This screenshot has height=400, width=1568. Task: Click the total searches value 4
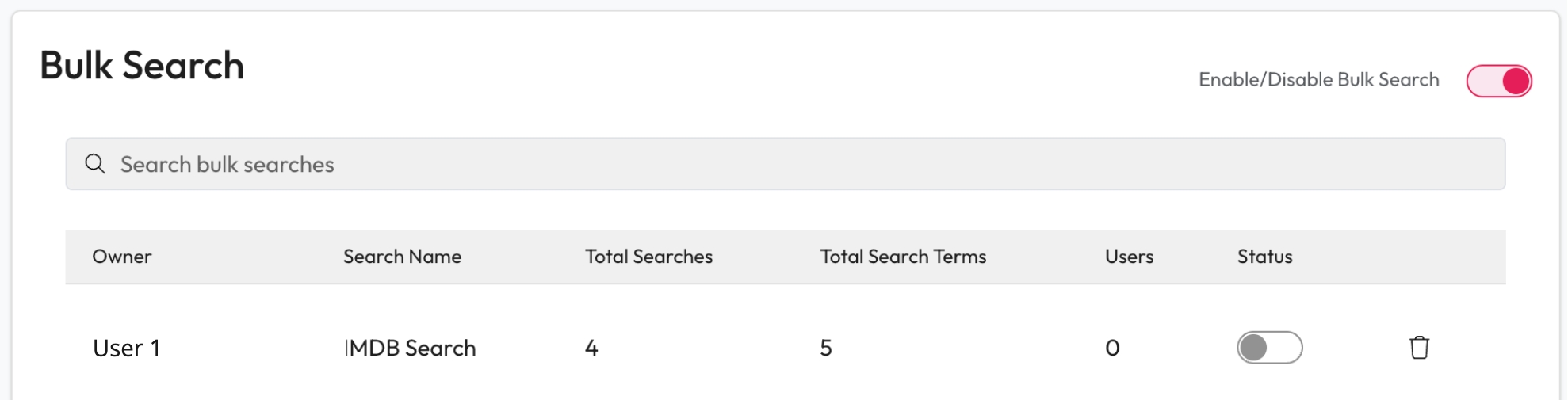pyautogui.click(x=591, y=348)
